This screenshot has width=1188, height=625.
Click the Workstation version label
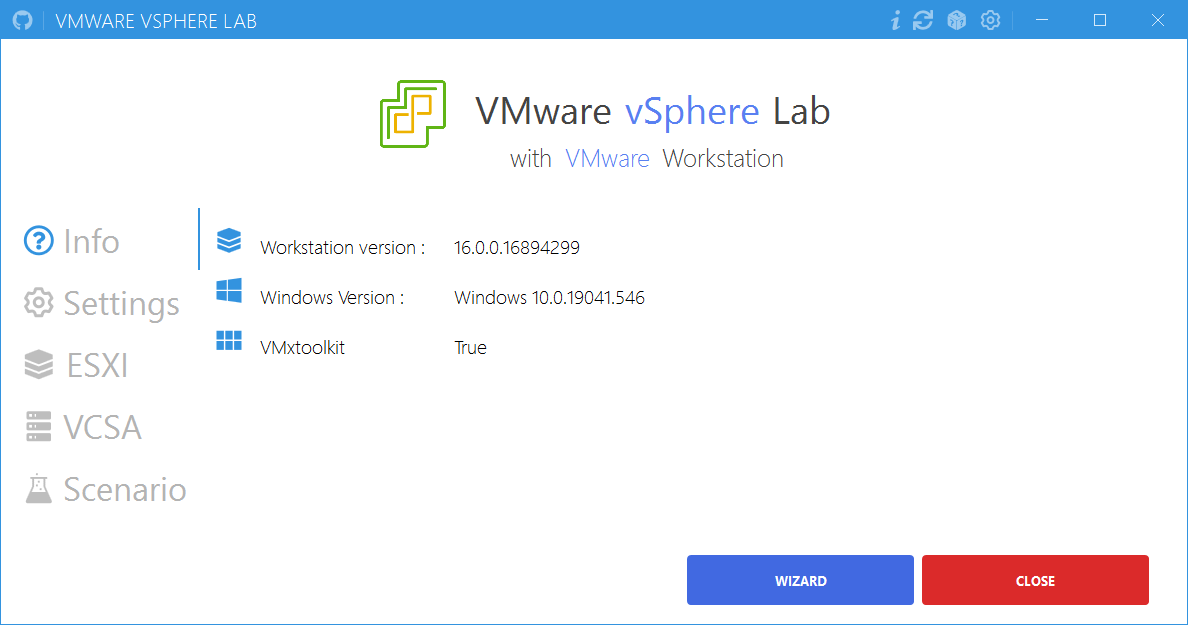(342, 248)
